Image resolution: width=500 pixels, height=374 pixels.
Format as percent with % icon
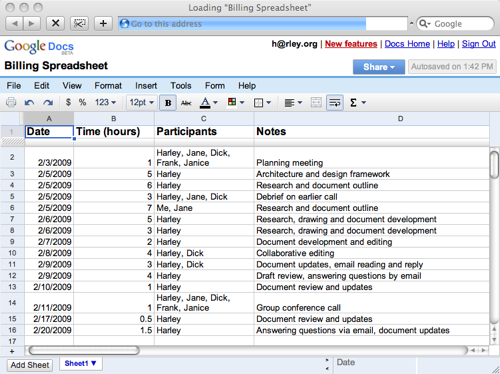pos(82,102)
